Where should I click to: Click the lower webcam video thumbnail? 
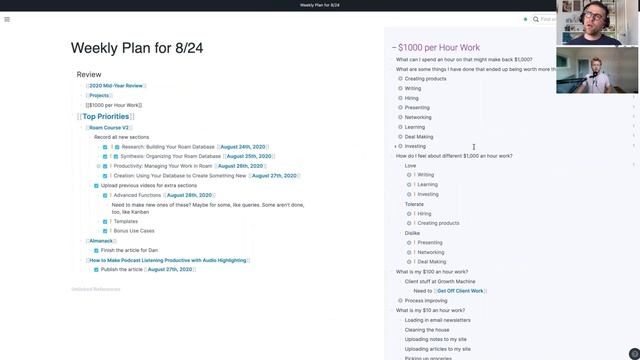pyautogui.click(x=597, y=70)
